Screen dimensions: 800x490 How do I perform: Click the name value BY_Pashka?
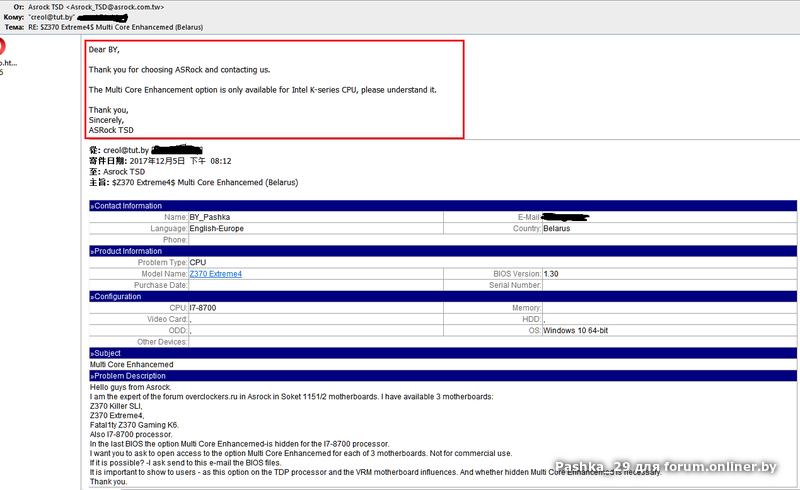[x=210, y=217]
